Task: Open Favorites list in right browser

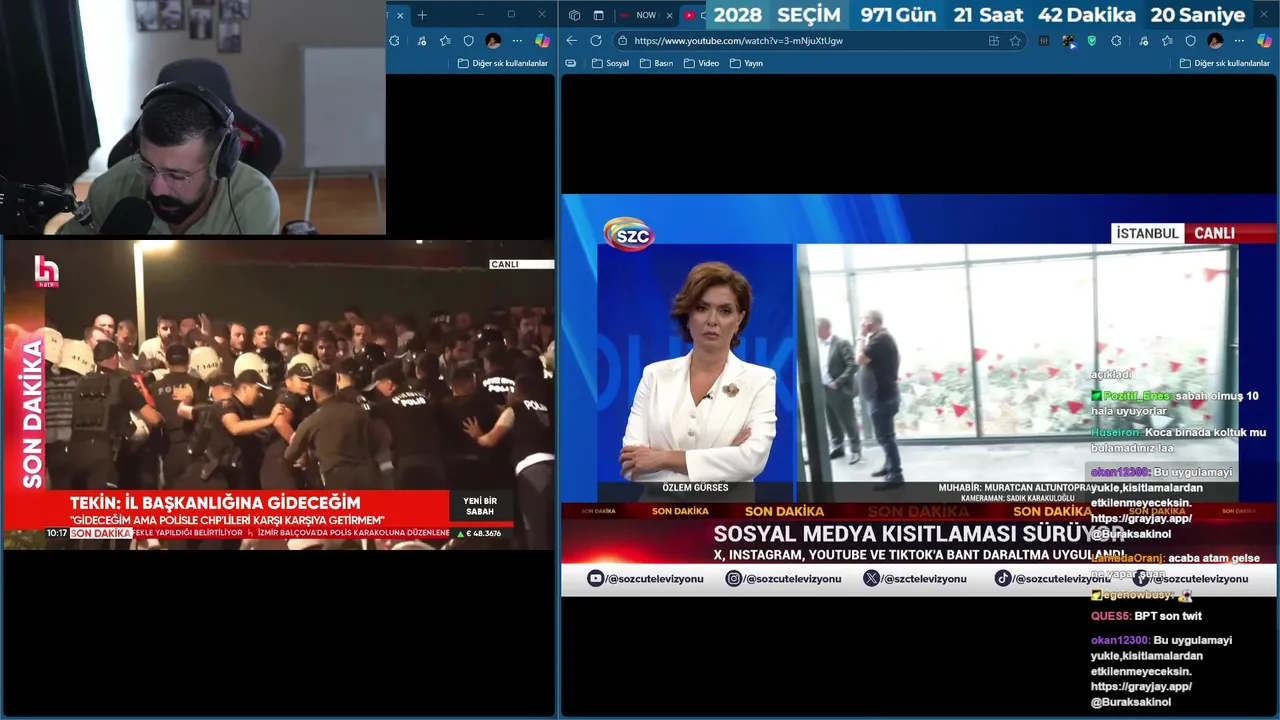Action: tap(1167, 41)
